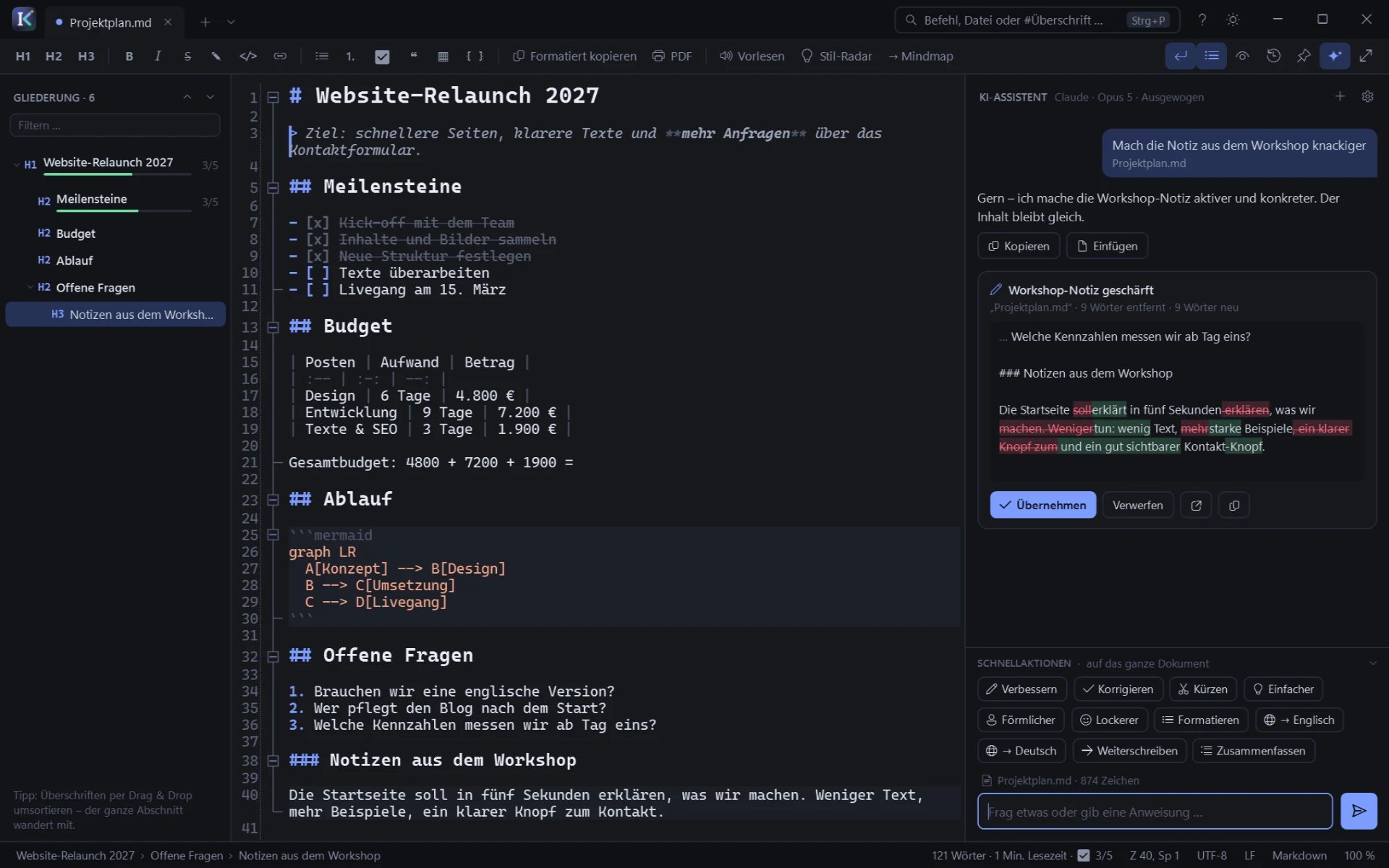
Task: Collapse the Schnellaktionen panel chevron
Action: coord(1372,663)
